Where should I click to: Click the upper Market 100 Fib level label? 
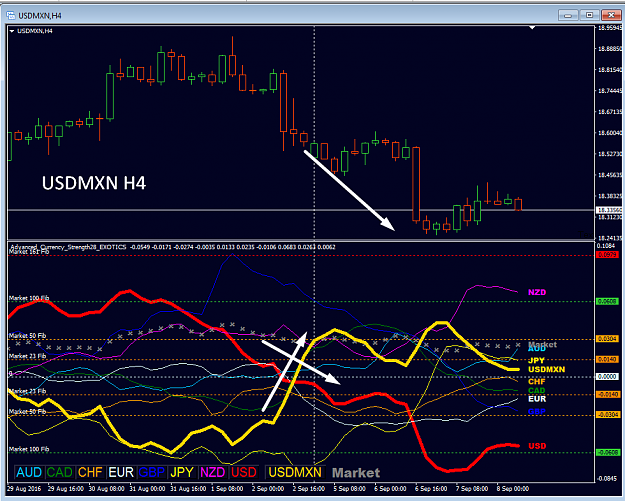click(x=29, y=298)
